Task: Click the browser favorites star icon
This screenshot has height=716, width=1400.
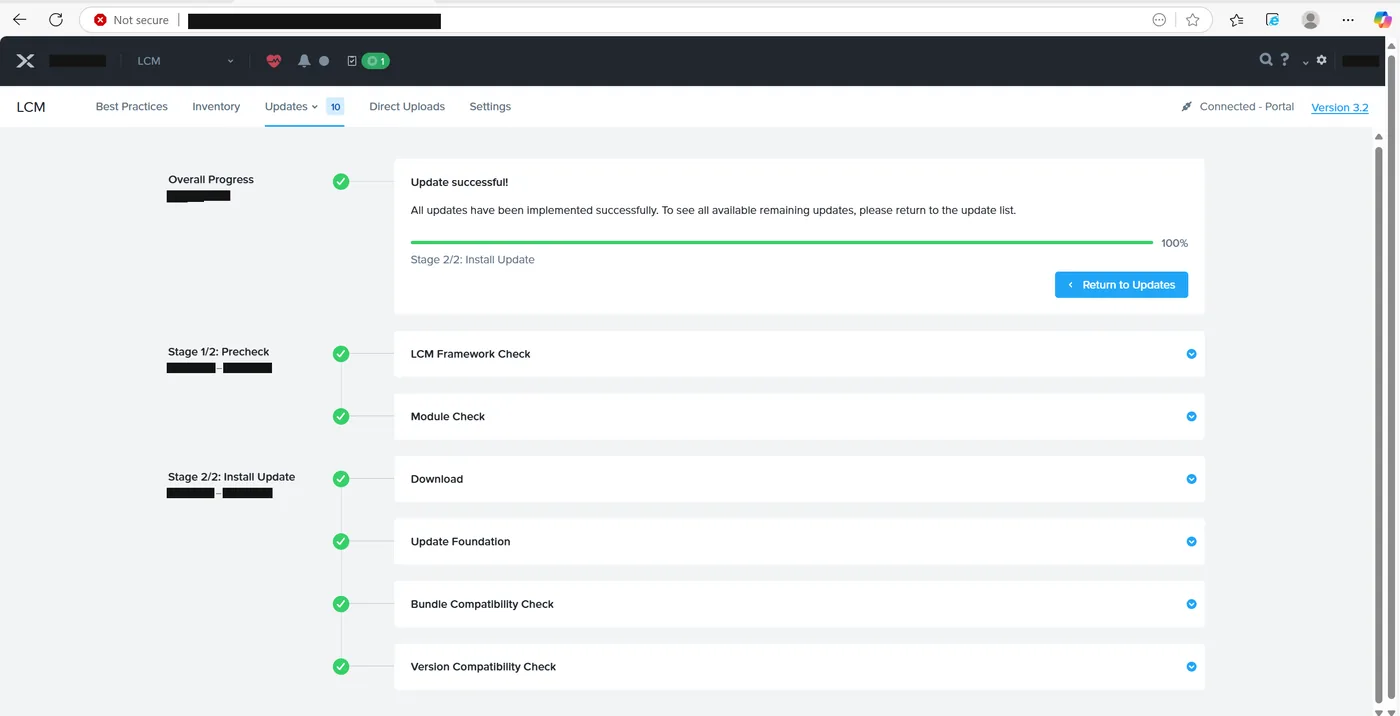Action: pos(1192,20)
